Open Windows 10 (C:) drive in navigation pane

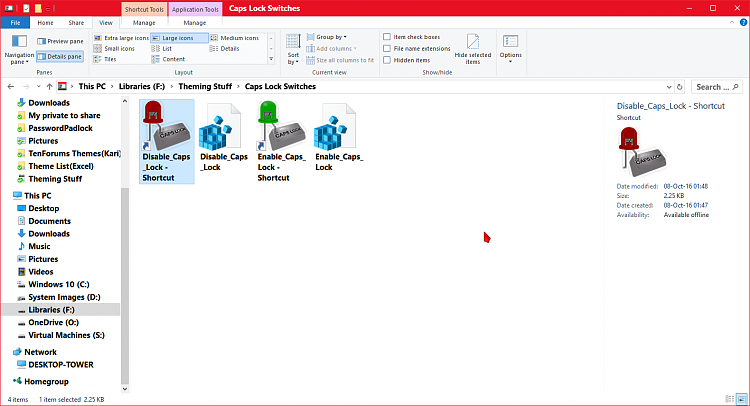62,284
